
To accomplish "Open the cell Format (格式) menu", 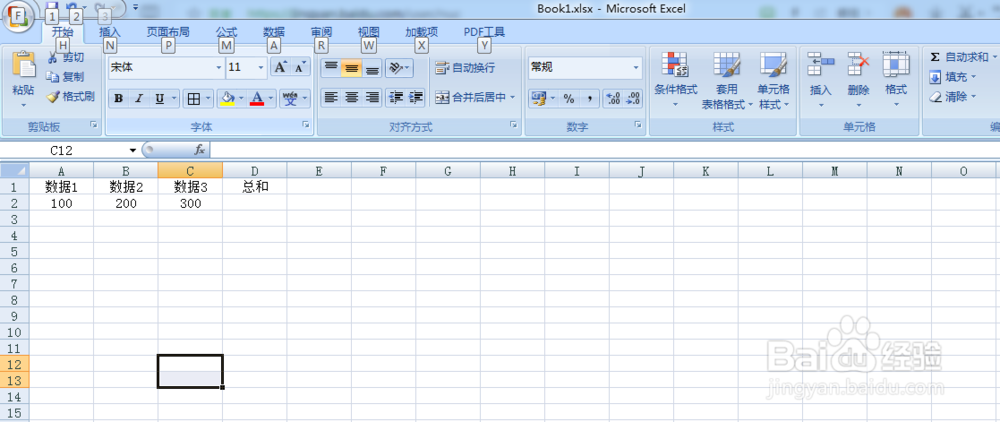I will click(x=896, y=80).
